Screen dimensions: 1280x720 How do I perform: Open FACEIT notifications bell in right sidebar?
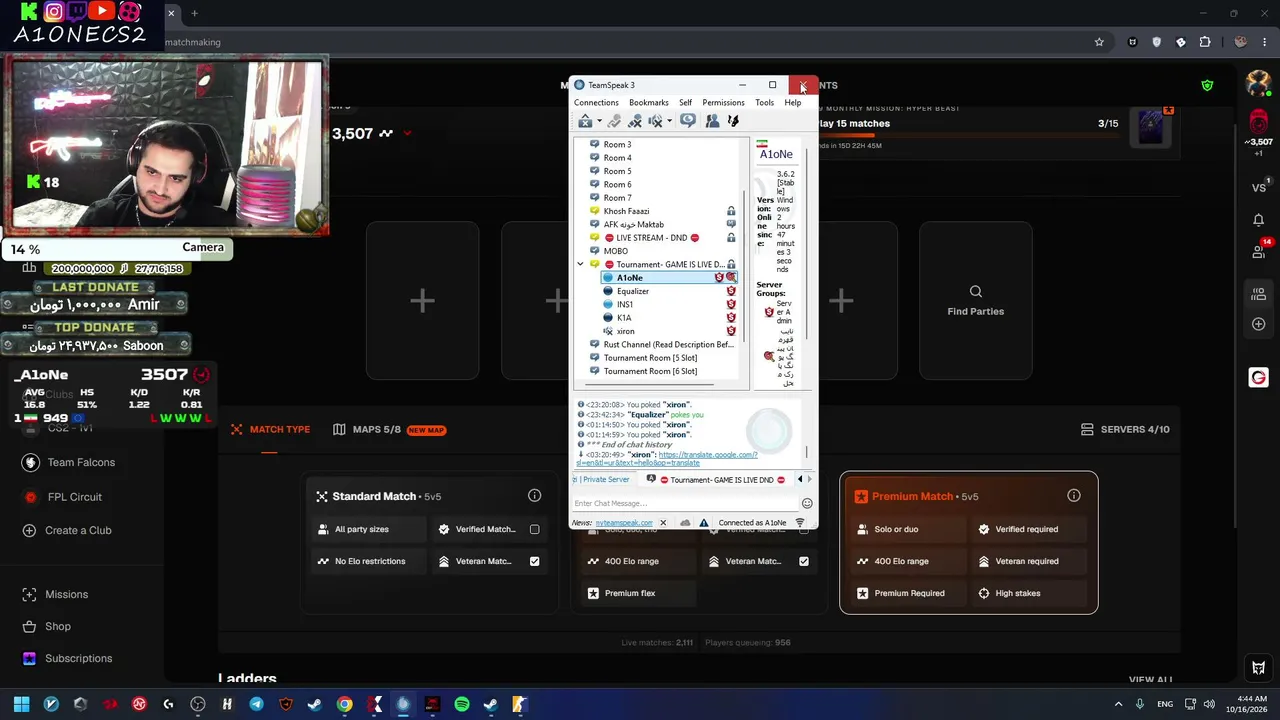1258,220
